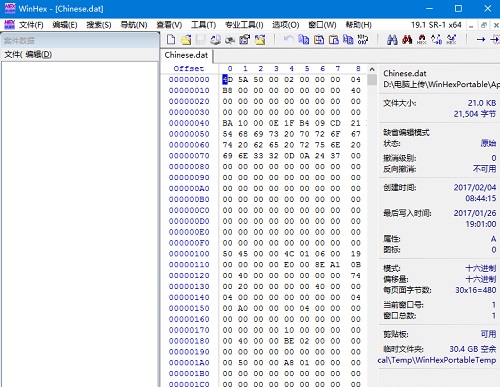Click the 案件数据 panel header
This screenshot has height=387, width=500.
point(80,40)
